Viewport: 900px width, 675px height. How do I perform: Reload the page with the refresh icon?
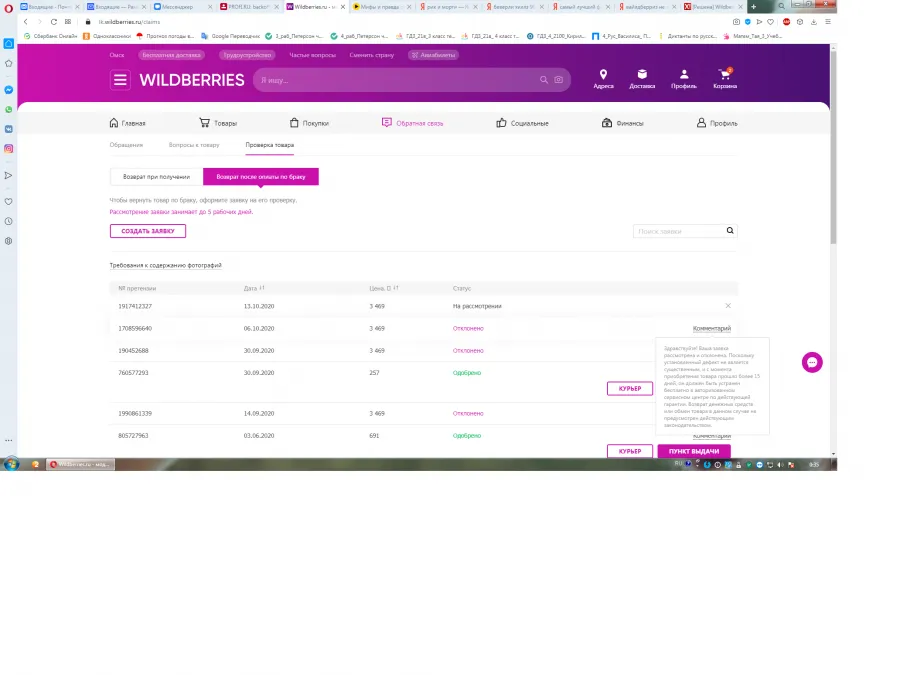[53, 22]
